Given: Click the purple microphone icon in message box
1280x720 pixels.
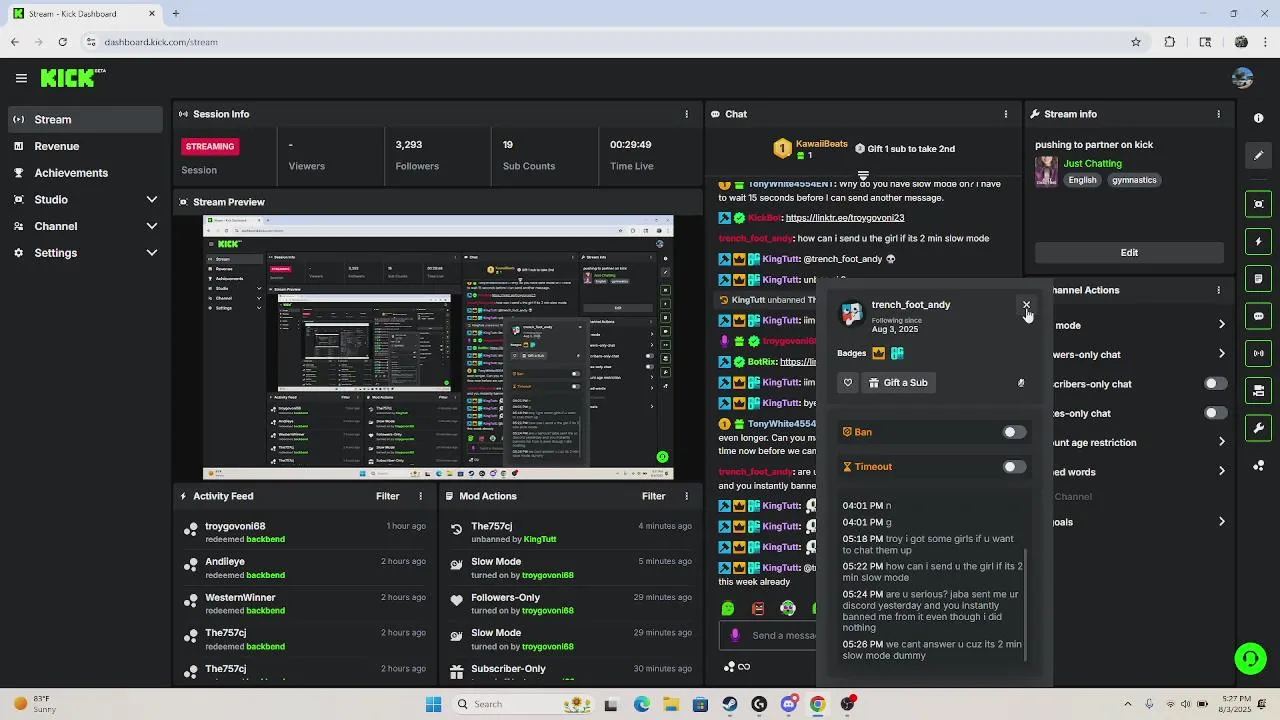Looking at the screenshot, I should click(x=735, y=635).
